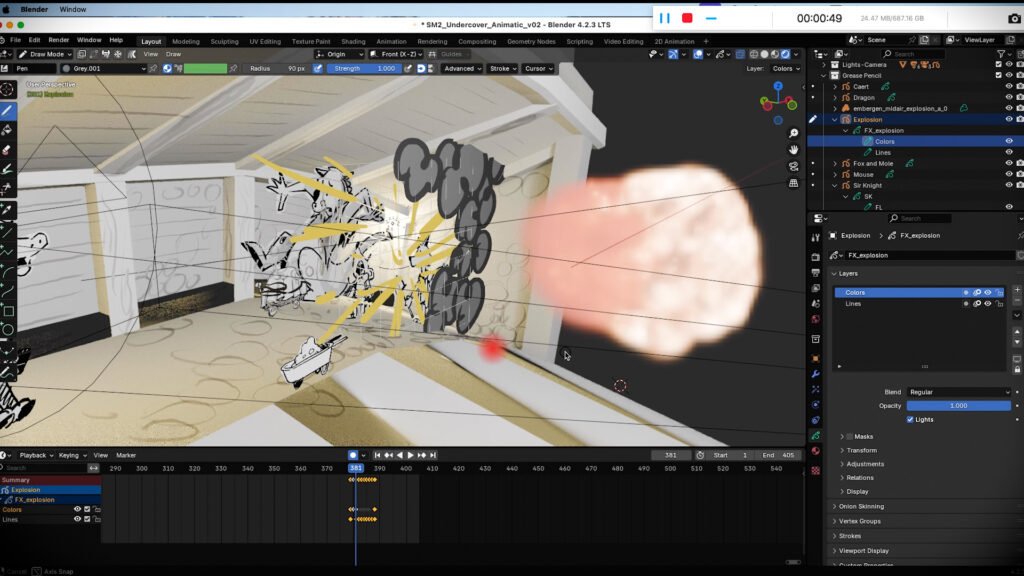Open the Render menu

[x=58, y=40]
